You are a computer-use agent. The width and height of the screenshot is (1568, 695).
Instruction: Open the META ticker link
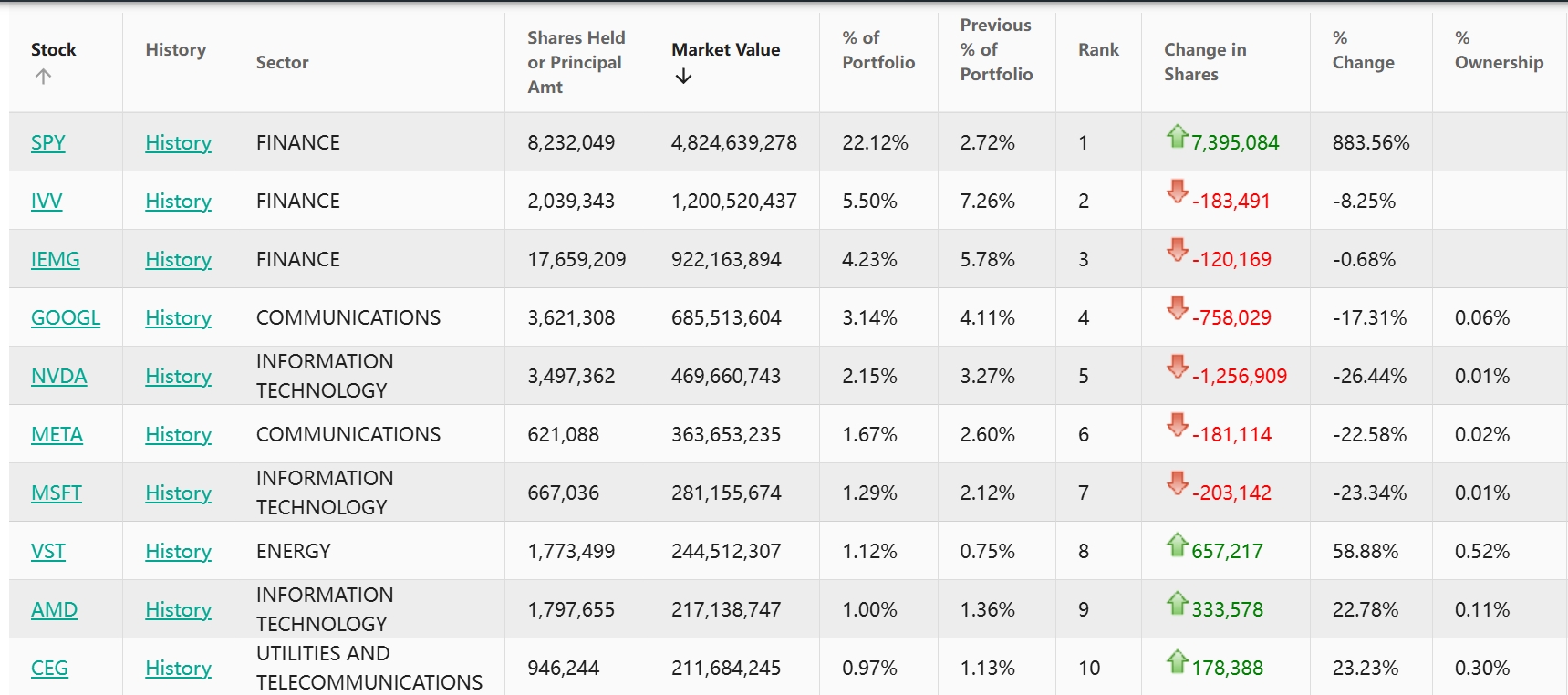click(57, 435)
